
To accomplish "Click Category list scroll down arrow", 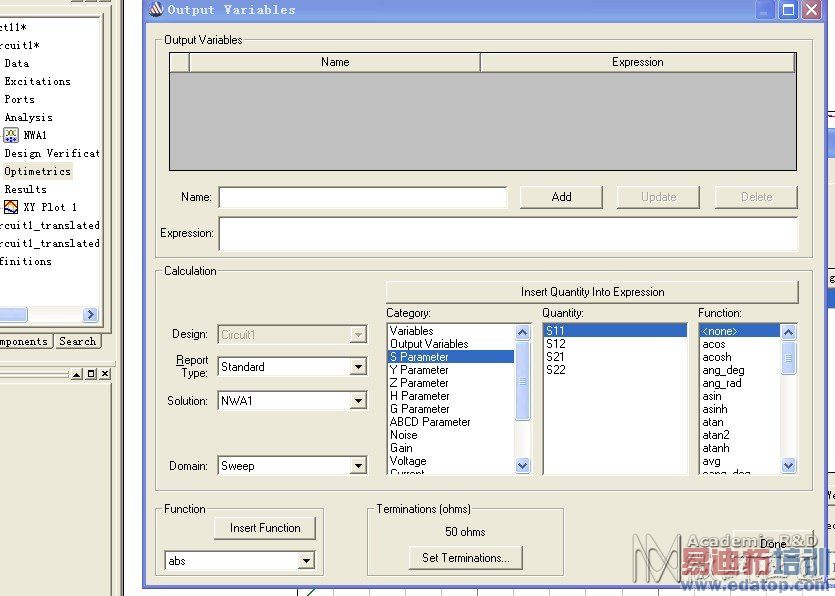I will click(x=522, y=466).
